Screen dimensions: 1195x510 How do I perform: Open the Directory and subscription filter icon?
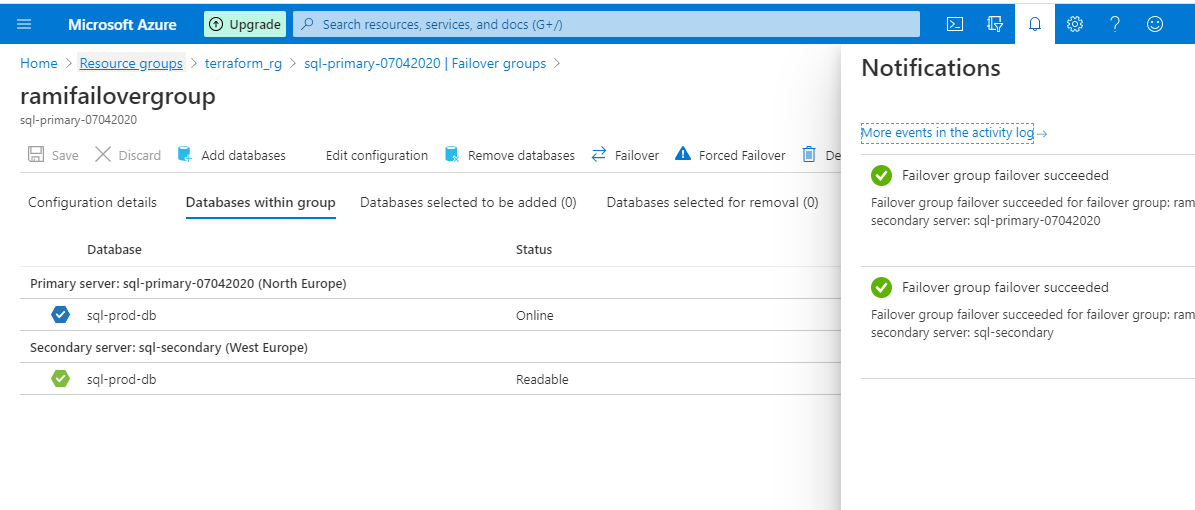995,24
